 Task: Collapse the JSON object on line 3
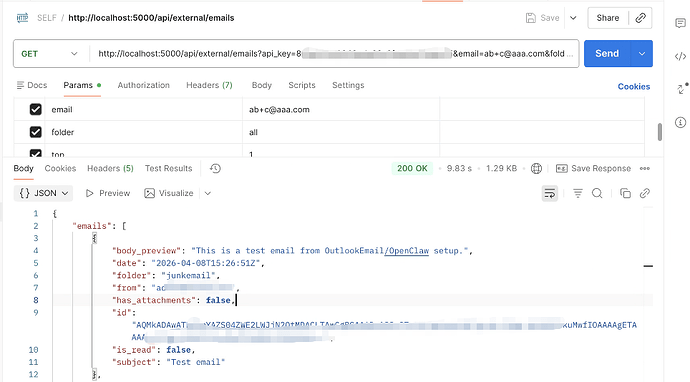coord(94,238)
